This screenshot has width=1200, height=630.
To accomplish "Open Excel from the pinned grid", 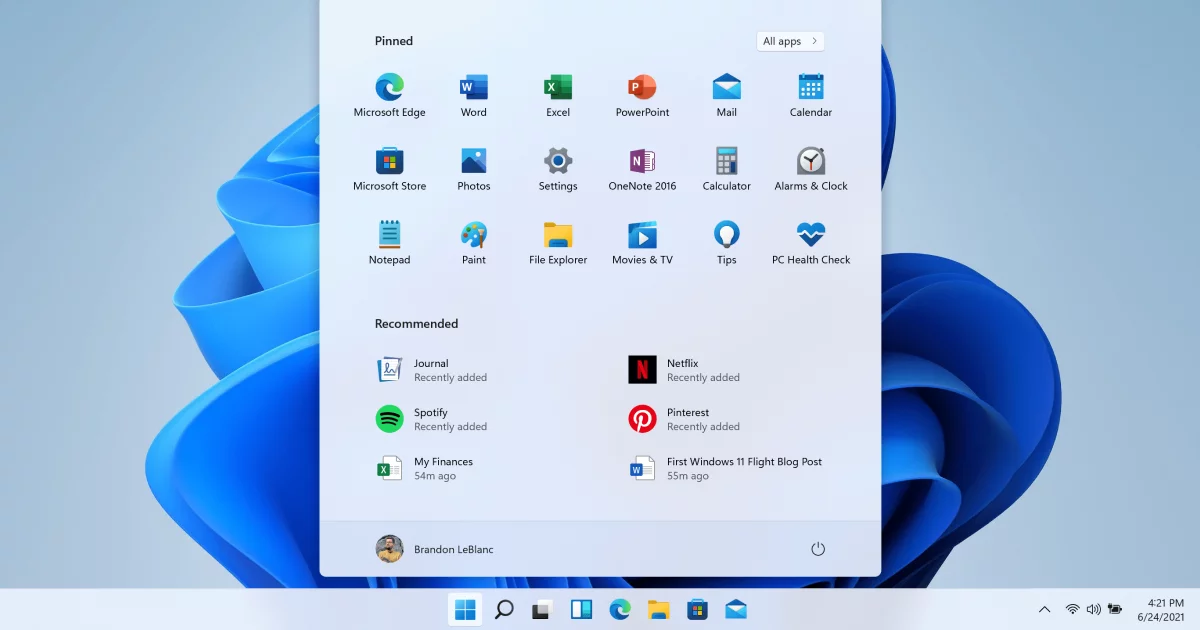I will [x=557, y=88].
